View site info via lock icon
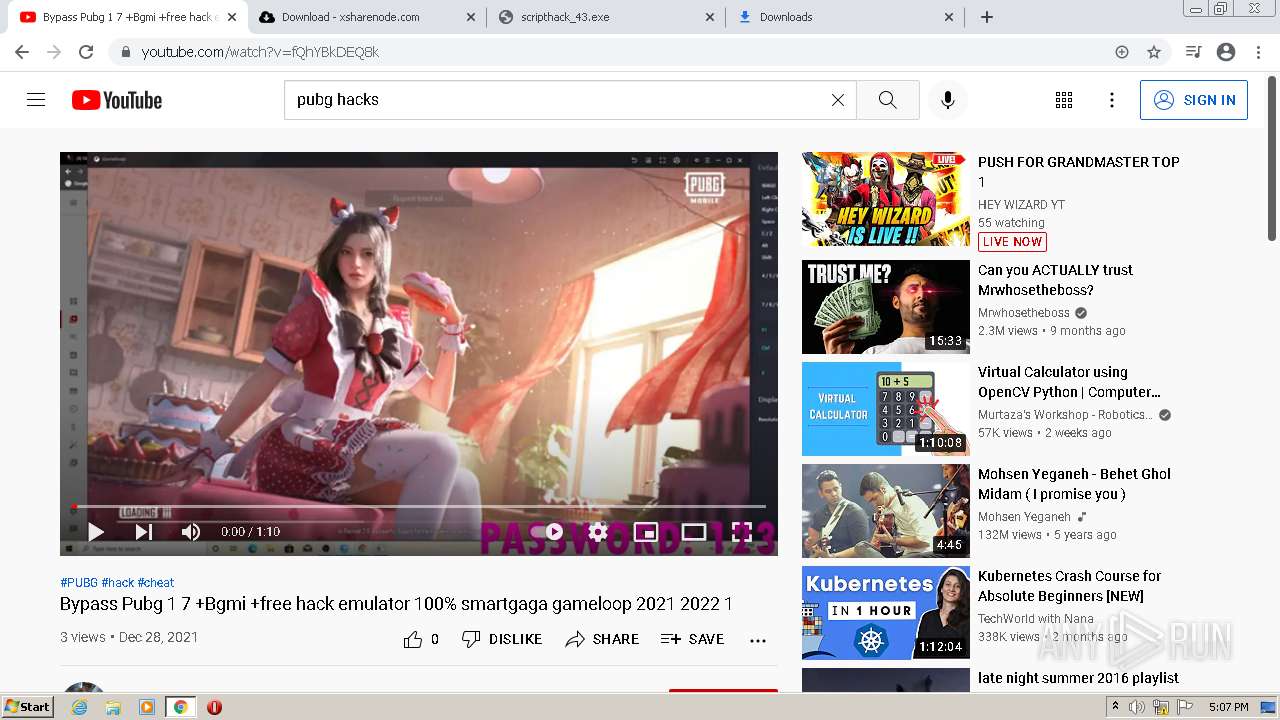 coord(125,52)
